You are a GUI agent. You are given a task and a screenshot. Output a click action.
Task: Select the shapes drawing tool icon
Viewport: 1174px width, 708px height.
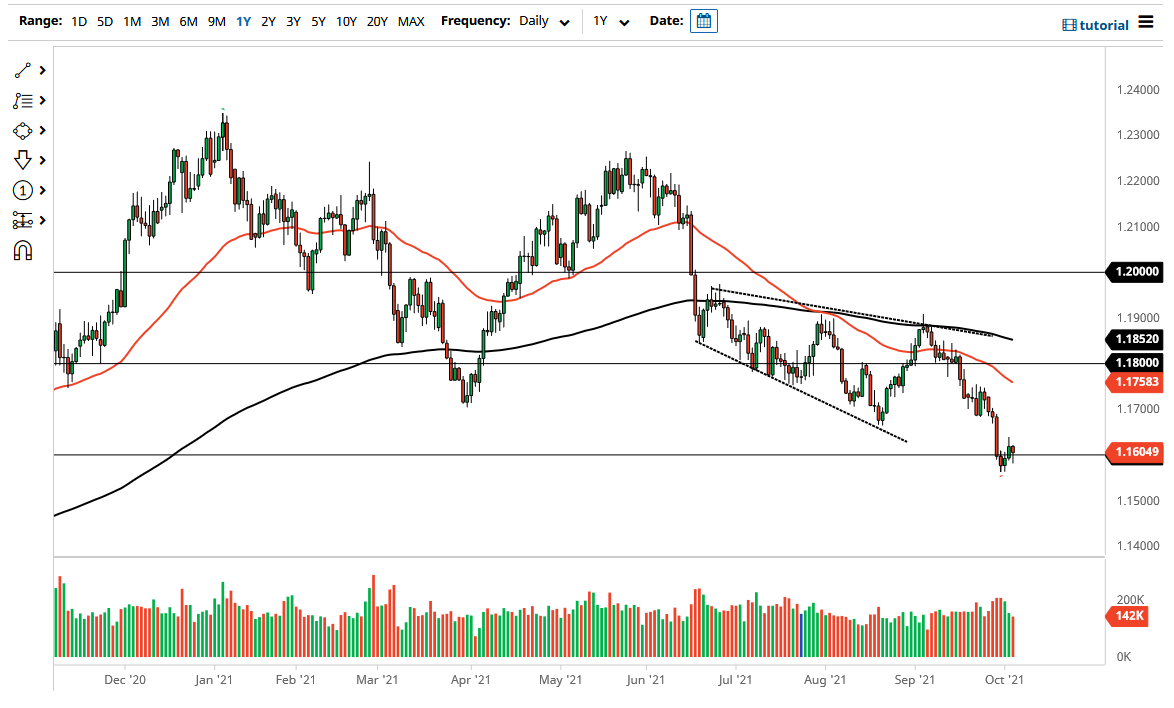(22, 130)
